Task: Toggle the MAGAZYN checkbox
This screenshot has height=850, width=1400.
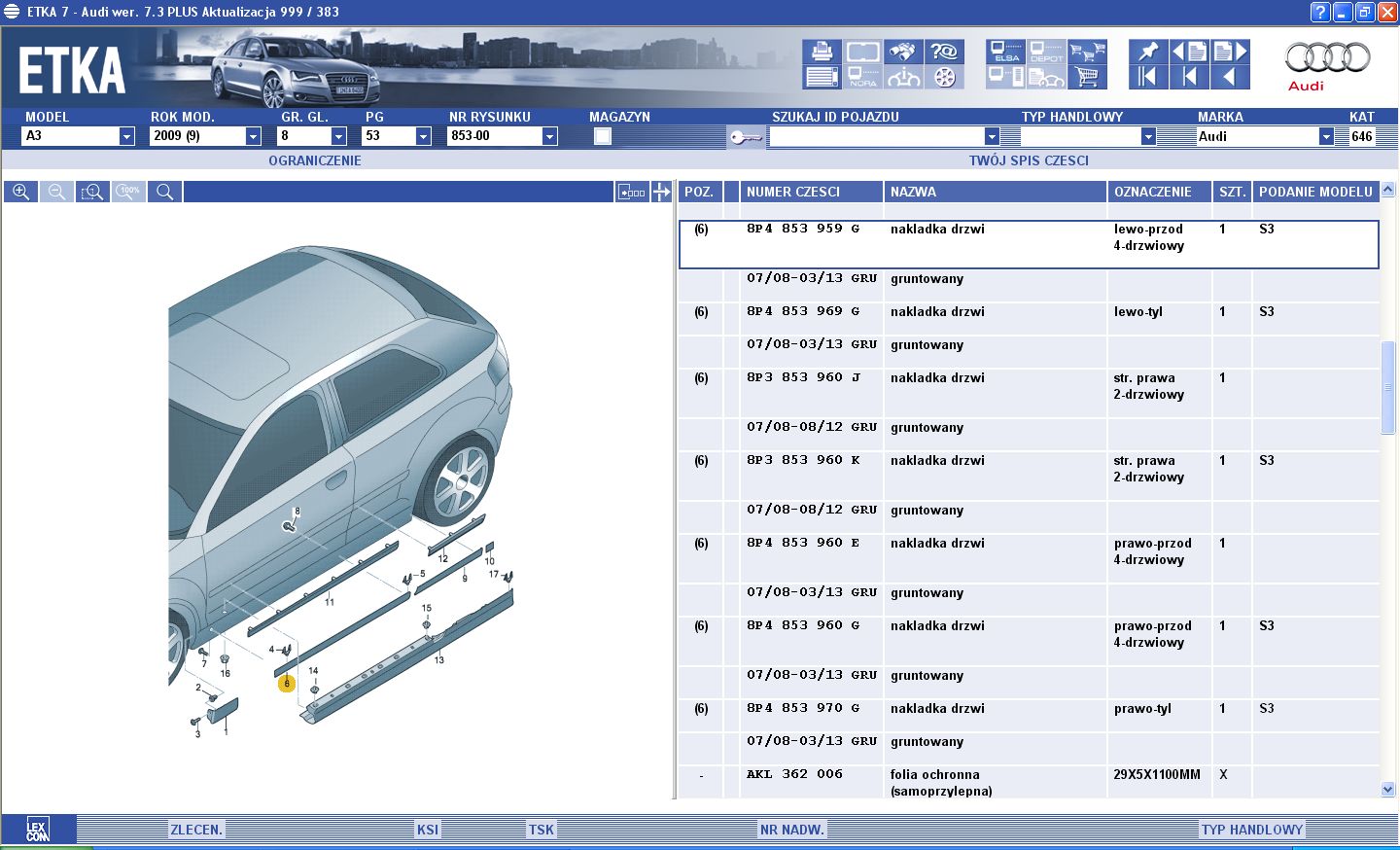Action: coord(603,136)
